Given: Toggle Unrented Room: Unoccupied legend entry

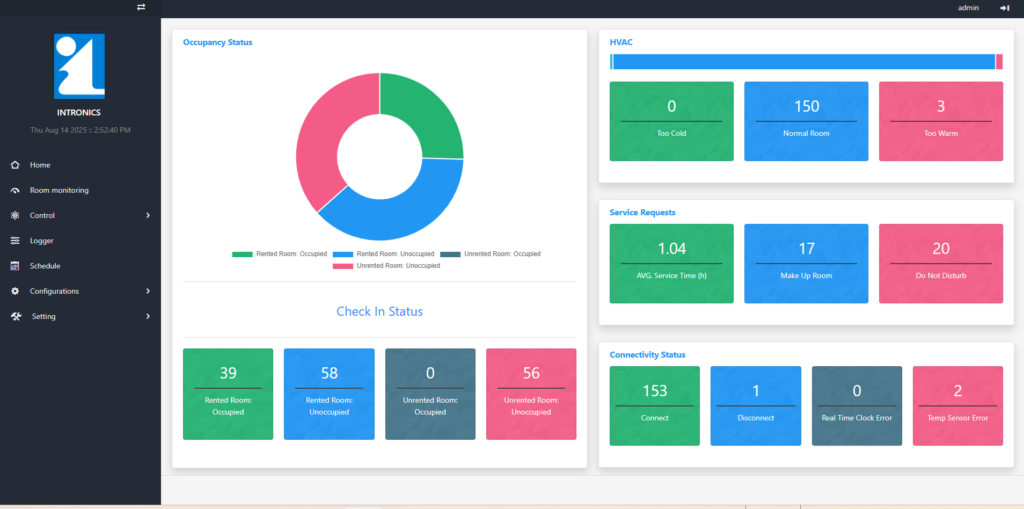Looking at the screenshot, I should tap(386, 266).
